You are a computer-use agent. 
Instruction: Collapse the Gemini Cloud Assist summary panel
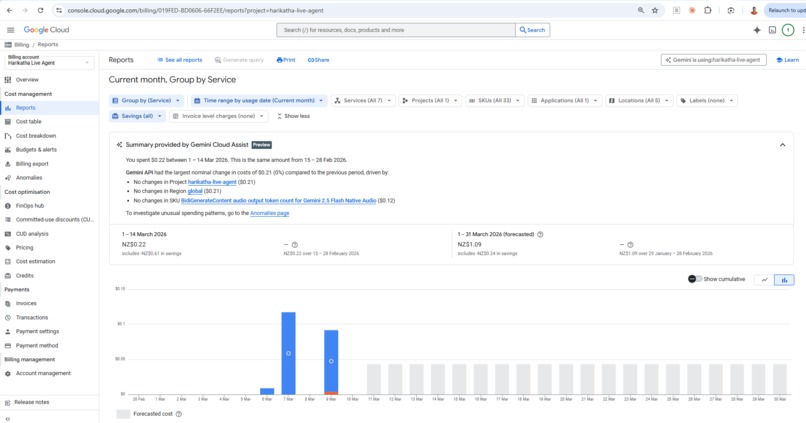[x=782, y=145]
